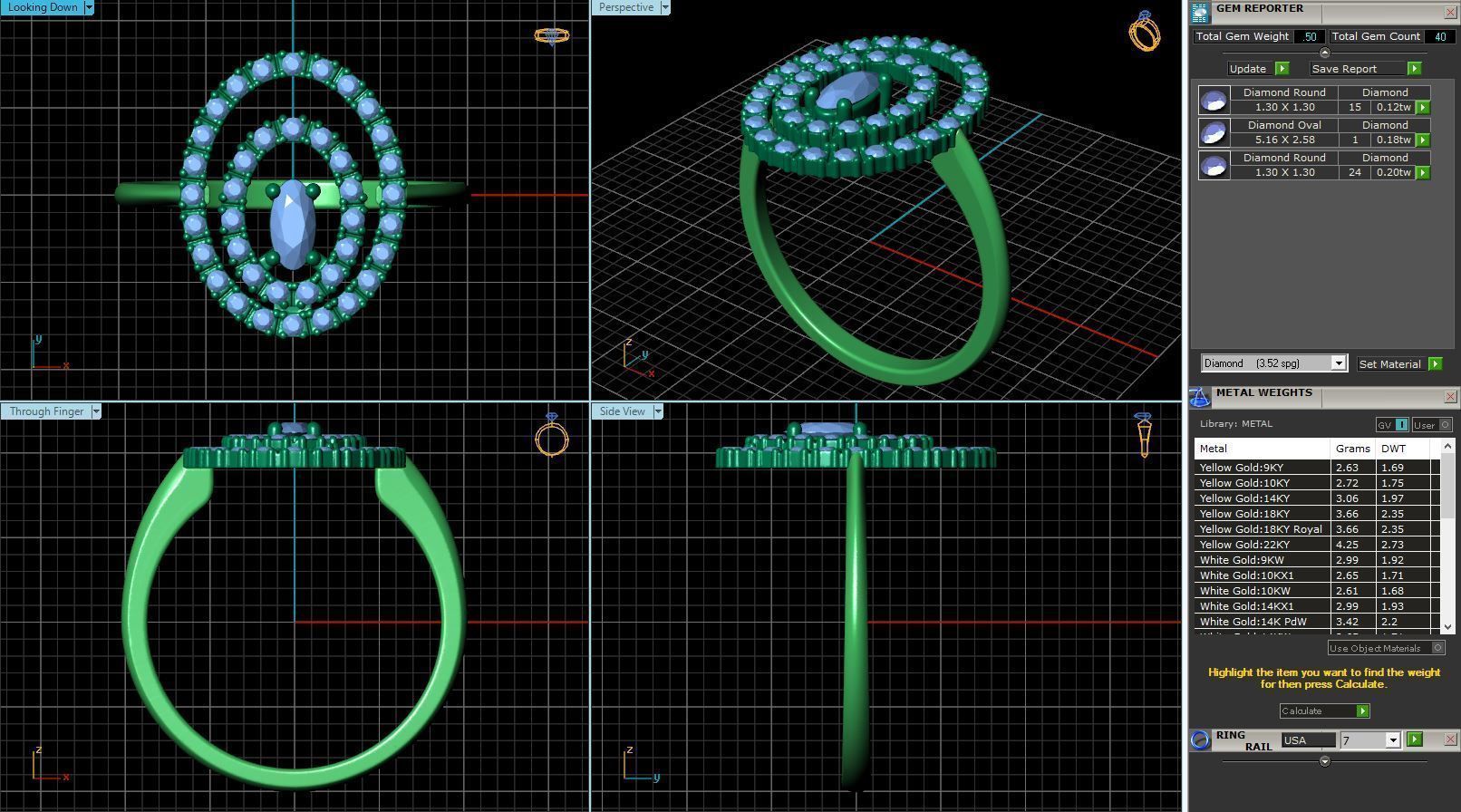Click green arrow beside 0.12tw gem row

click(1423, 107)
